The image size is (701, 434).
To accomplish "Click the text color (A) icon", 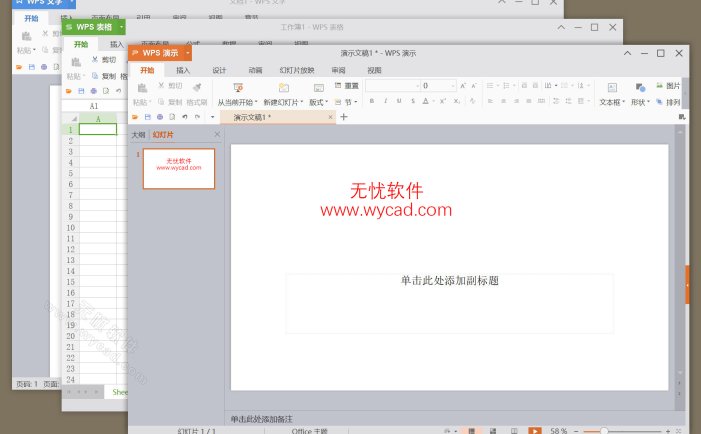I will pyautogui.click(x=426, y=101).
